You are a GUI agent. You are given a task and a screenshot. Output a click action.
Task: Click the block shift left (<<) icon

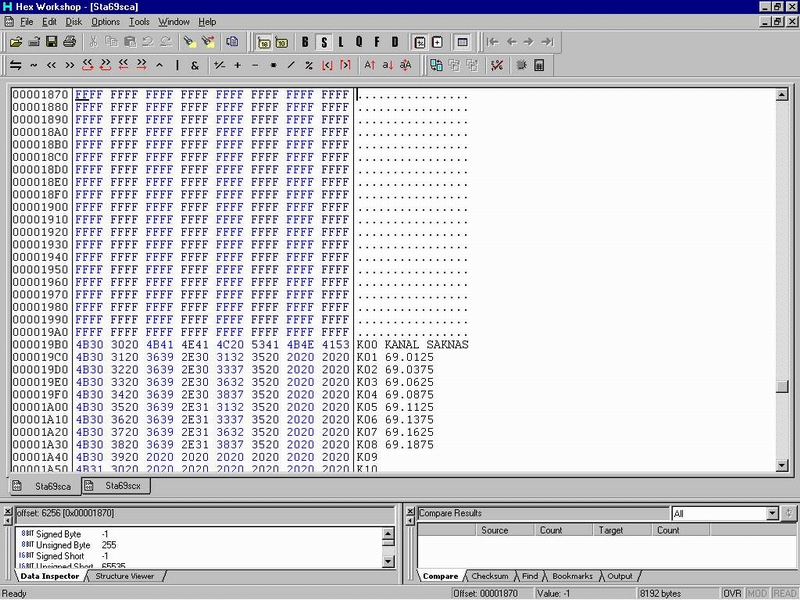coord(52,66)
